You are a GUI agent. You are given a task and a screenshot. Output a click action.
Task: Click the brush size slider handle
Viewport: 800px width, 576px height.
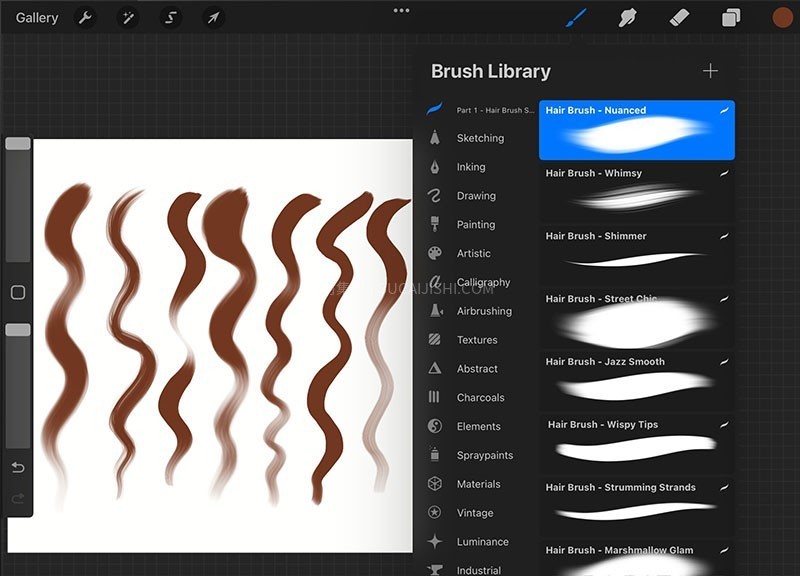pos(18,143)
